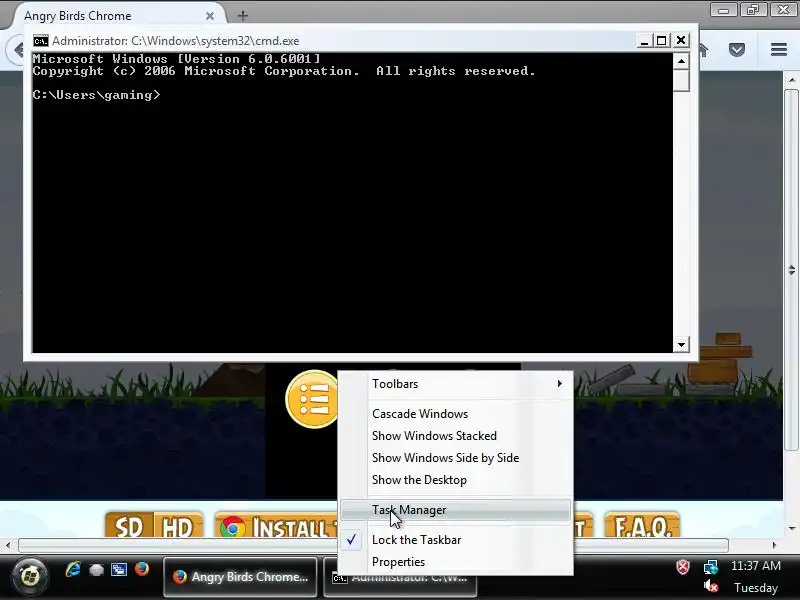Toggle Lock the Taskbar option
Image resolution: width=800 pixels, height=600 pixels.
(455, 540)
